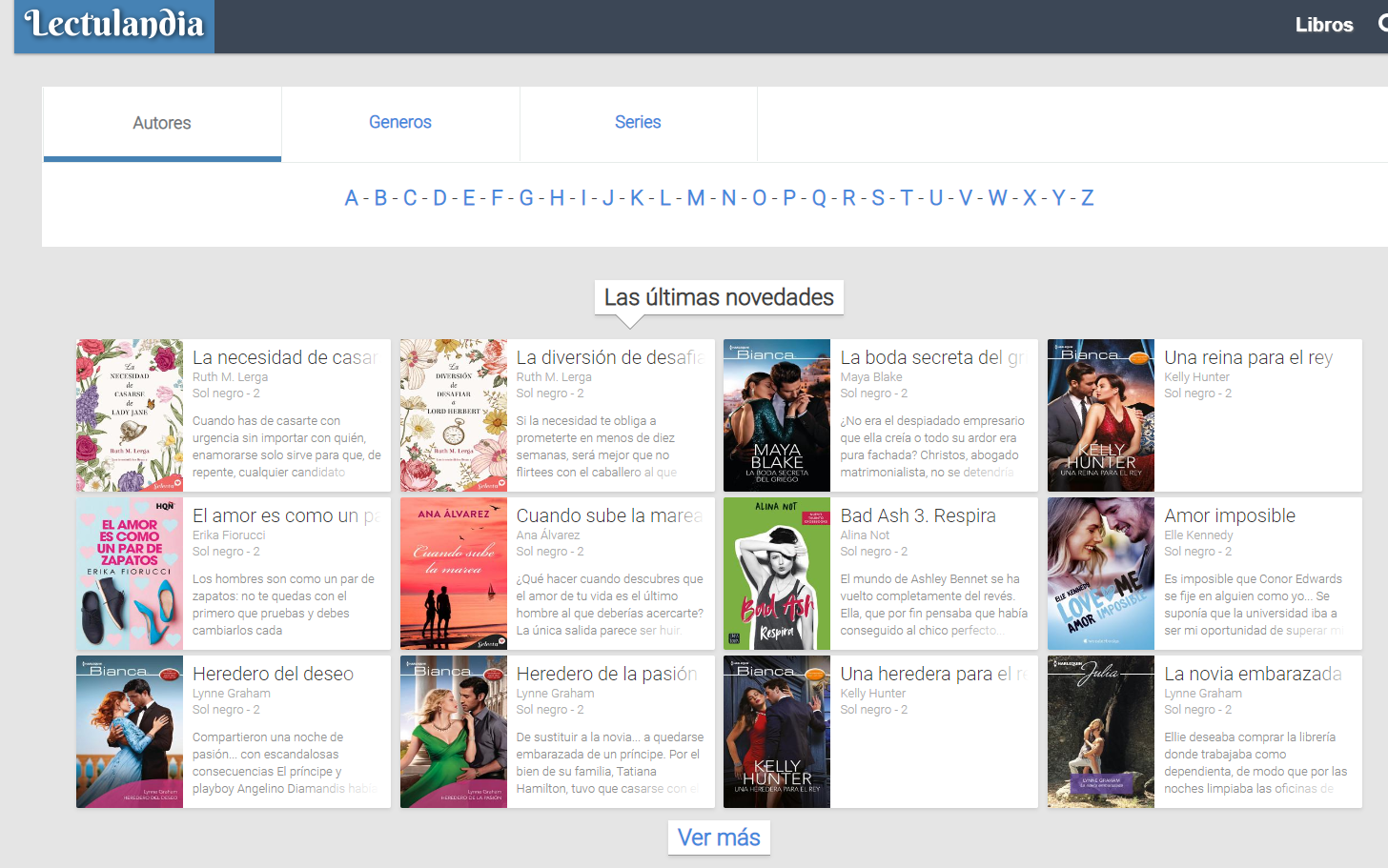Open title link El amor es como un par
Image resolution: width=1388 pixels, height=868 pixels.
pos(287,515)
